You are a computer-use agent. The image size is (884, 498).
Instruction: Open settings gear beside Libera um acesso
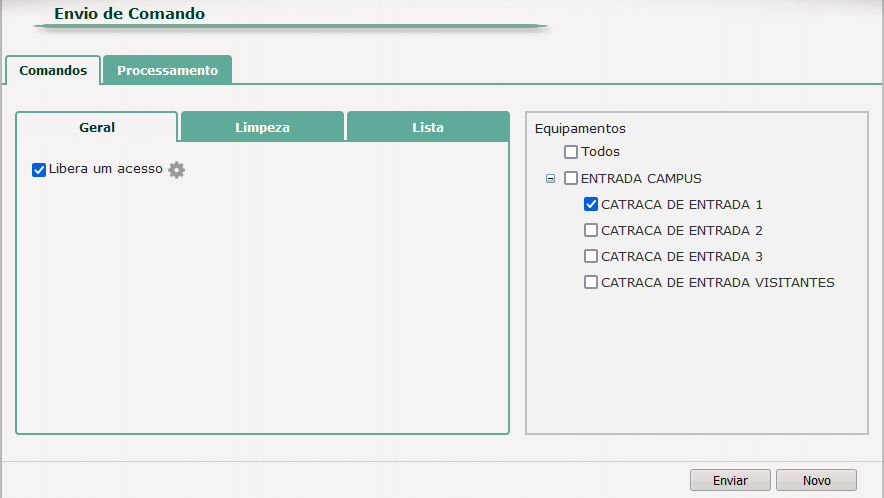tap(176, 170)
